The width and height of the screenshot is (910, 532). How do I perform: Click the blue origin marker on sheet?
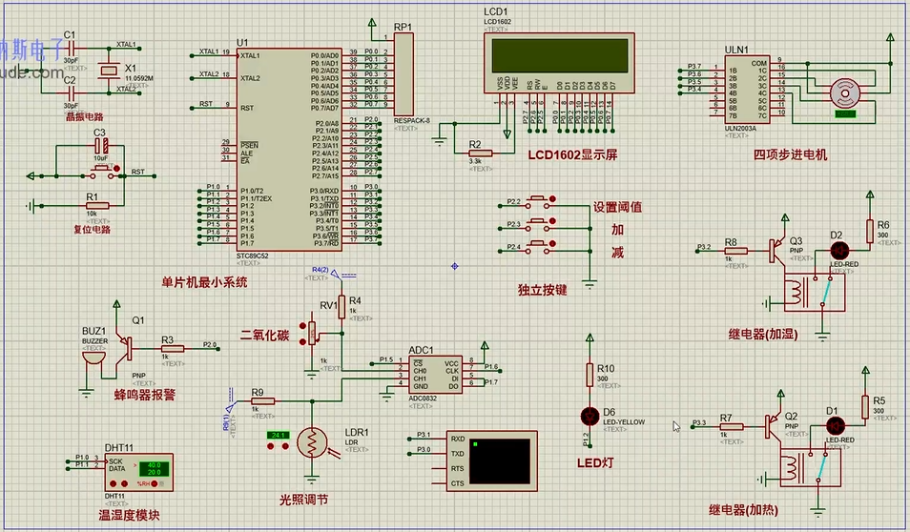[x=454, y=266]
